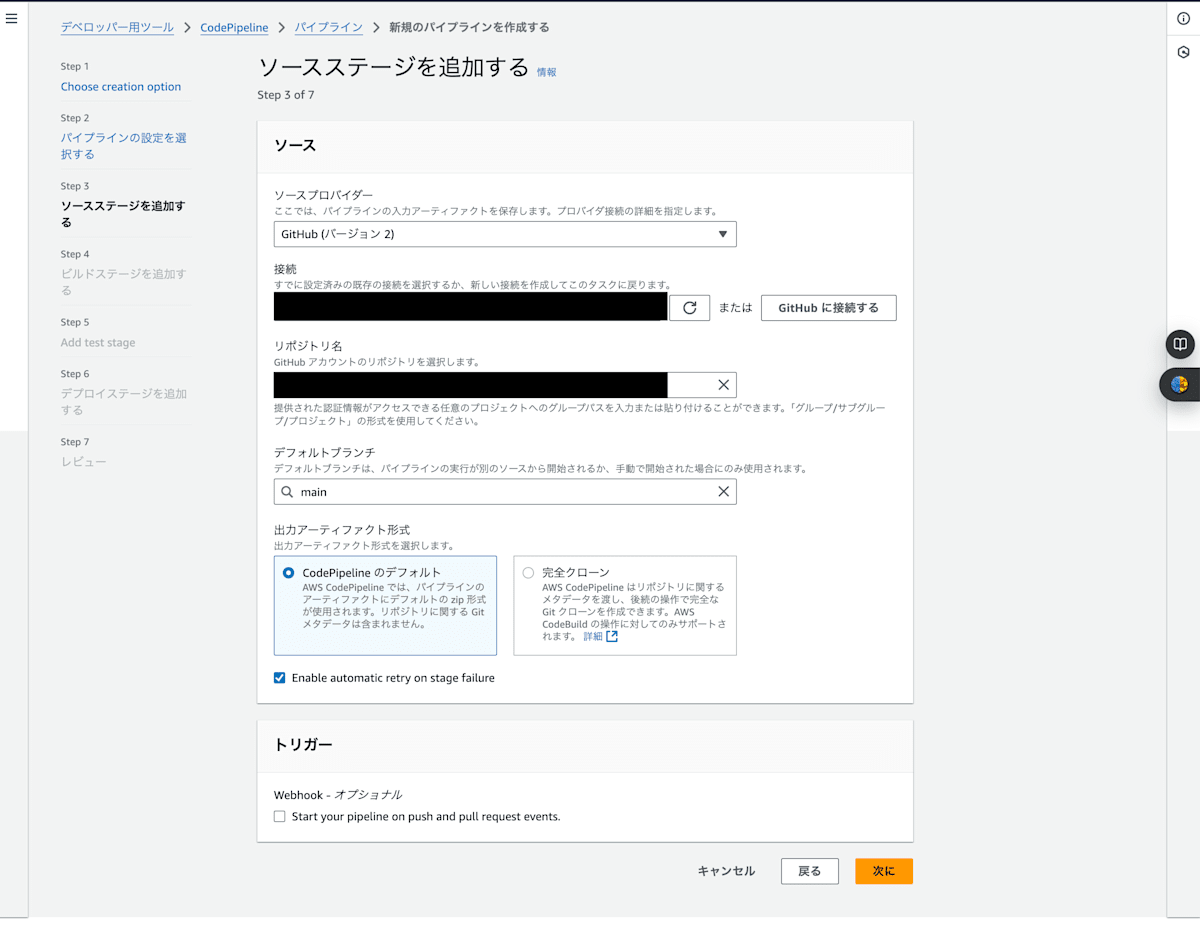Click the 'Step 3 of 7' text
The image size is (1200, 941).
286,95
